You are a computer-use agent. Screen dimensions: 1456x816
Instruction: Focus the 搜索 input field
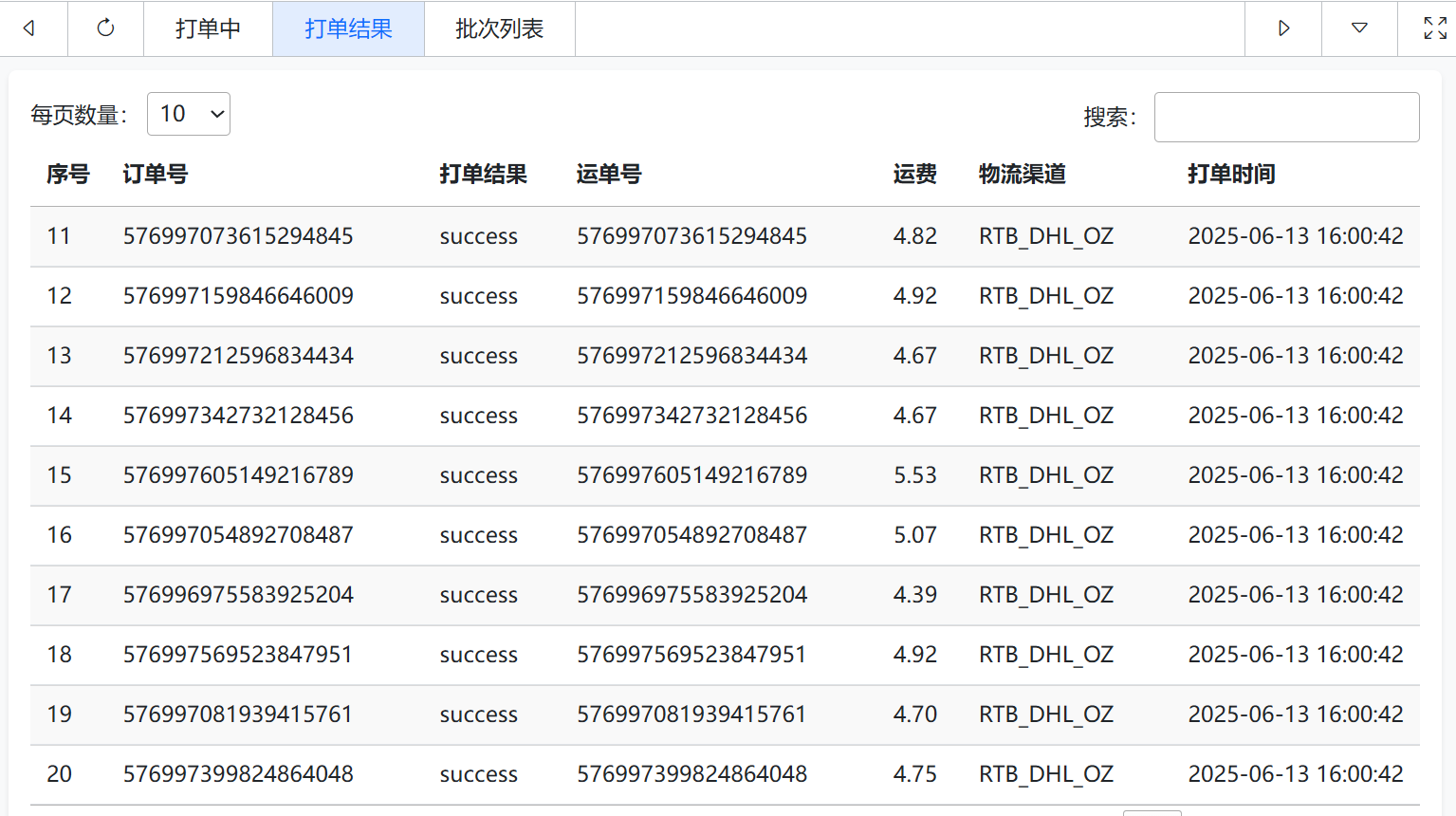[1286, 117]
